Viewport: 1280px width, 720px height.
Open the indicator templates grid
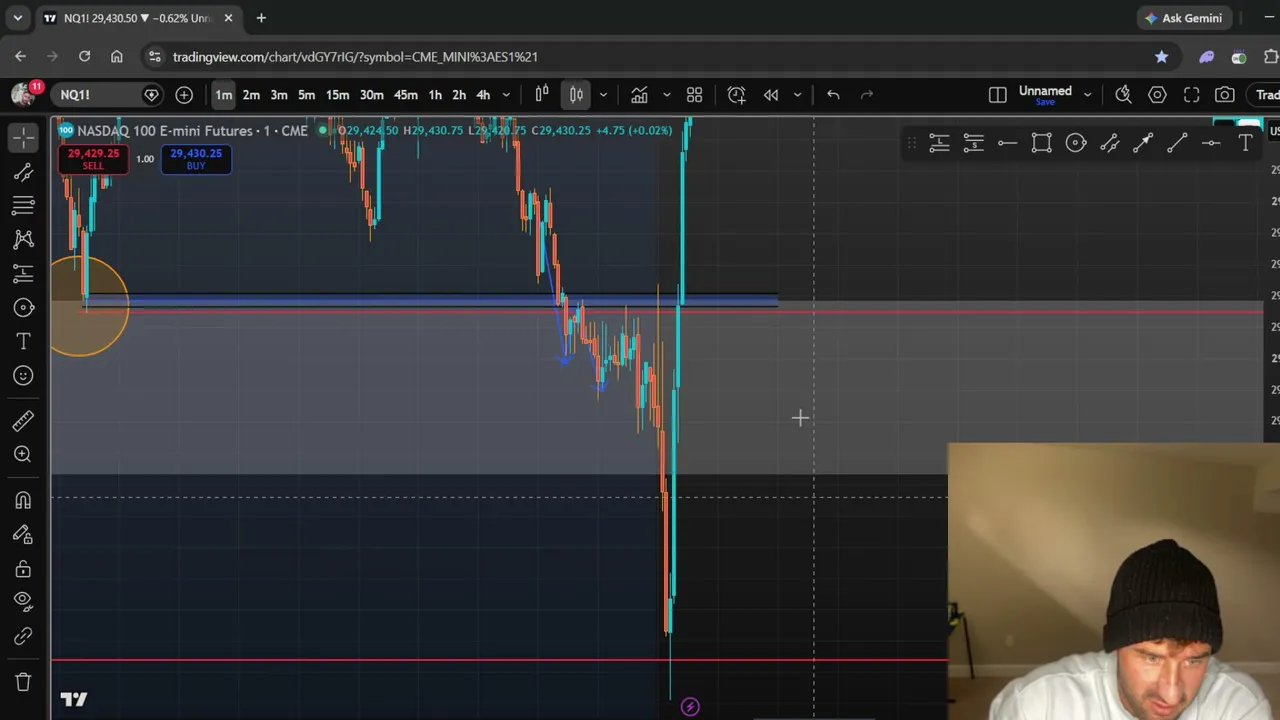(695, 95)
